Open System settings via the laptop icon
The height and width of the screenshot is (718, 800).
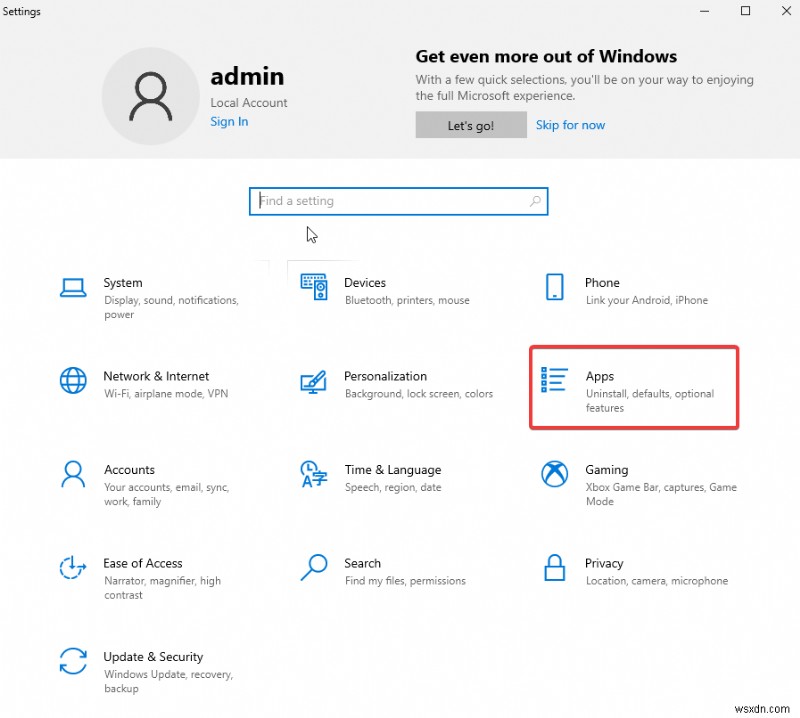[x=73, y=287]
